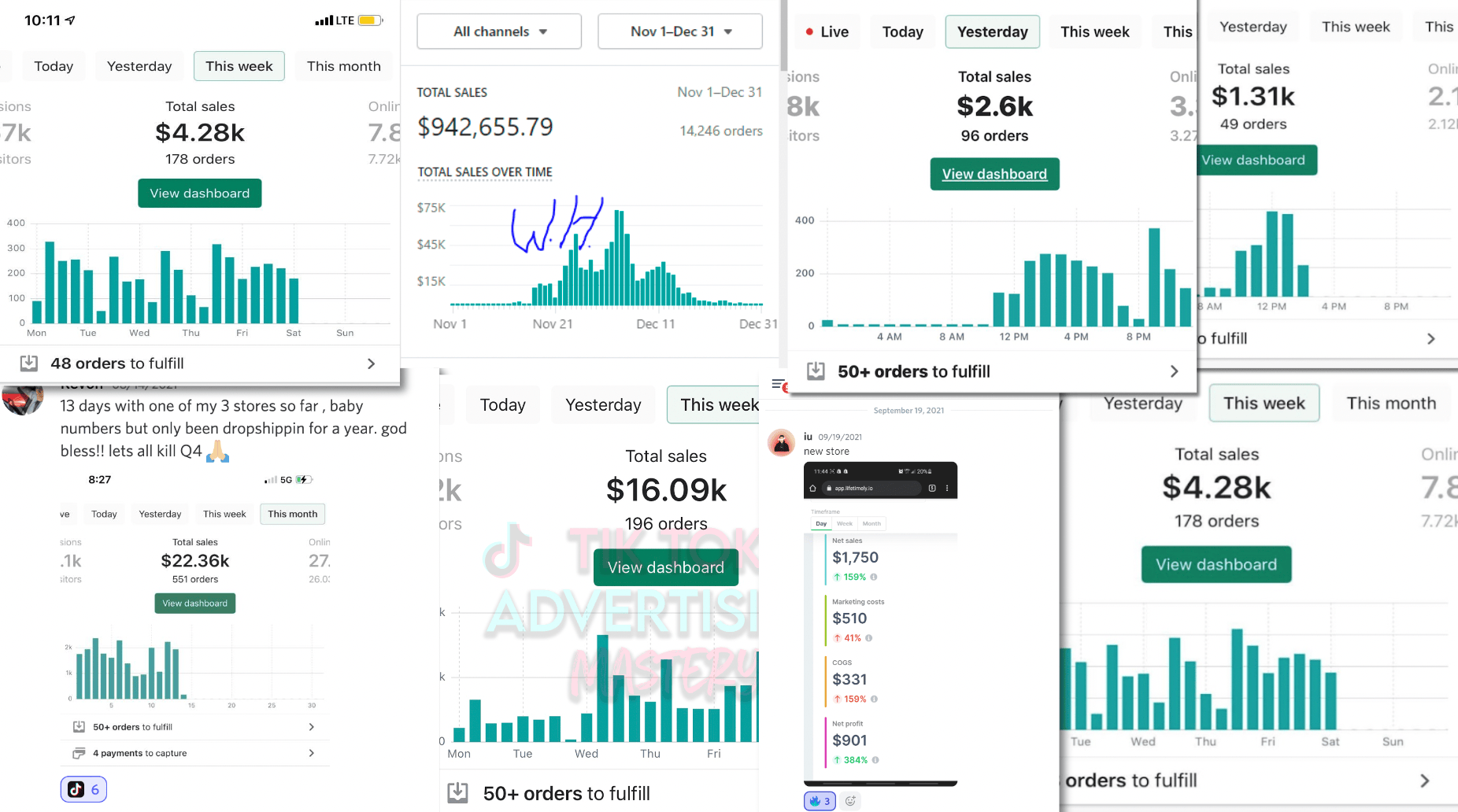Select the Live tab with the red dot

[x=827, y=31]
